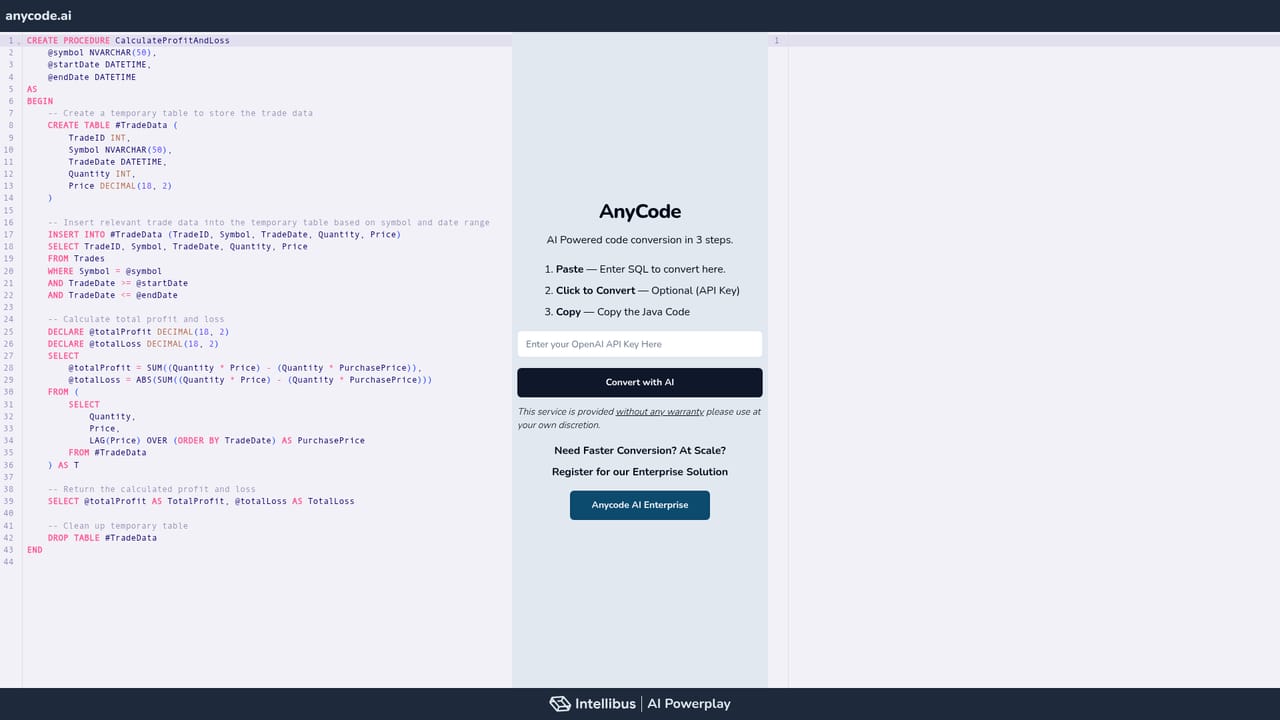Click the 'SELECT @totalProfit AS TotalProfit' line
1280x720 pixels.
pyautogui.click(x=201, y=501)
